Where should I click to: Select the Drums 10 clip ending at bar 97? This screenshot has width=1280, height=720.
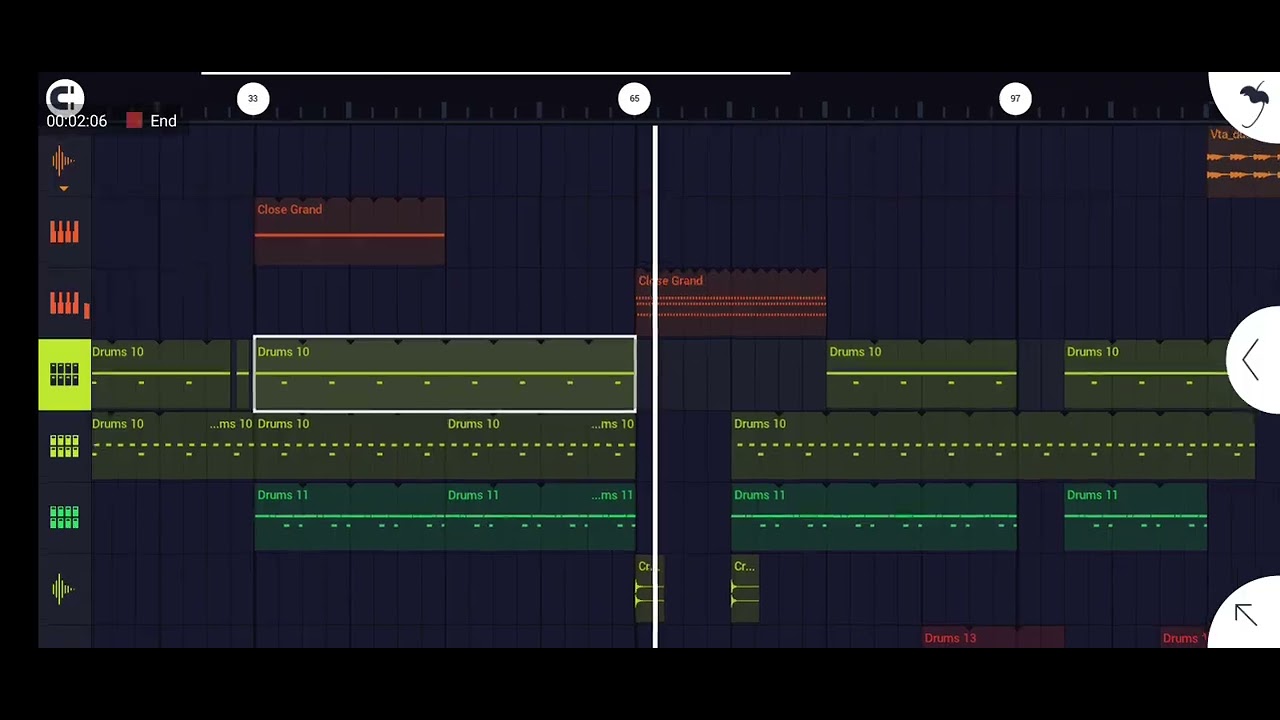(921, 374)
